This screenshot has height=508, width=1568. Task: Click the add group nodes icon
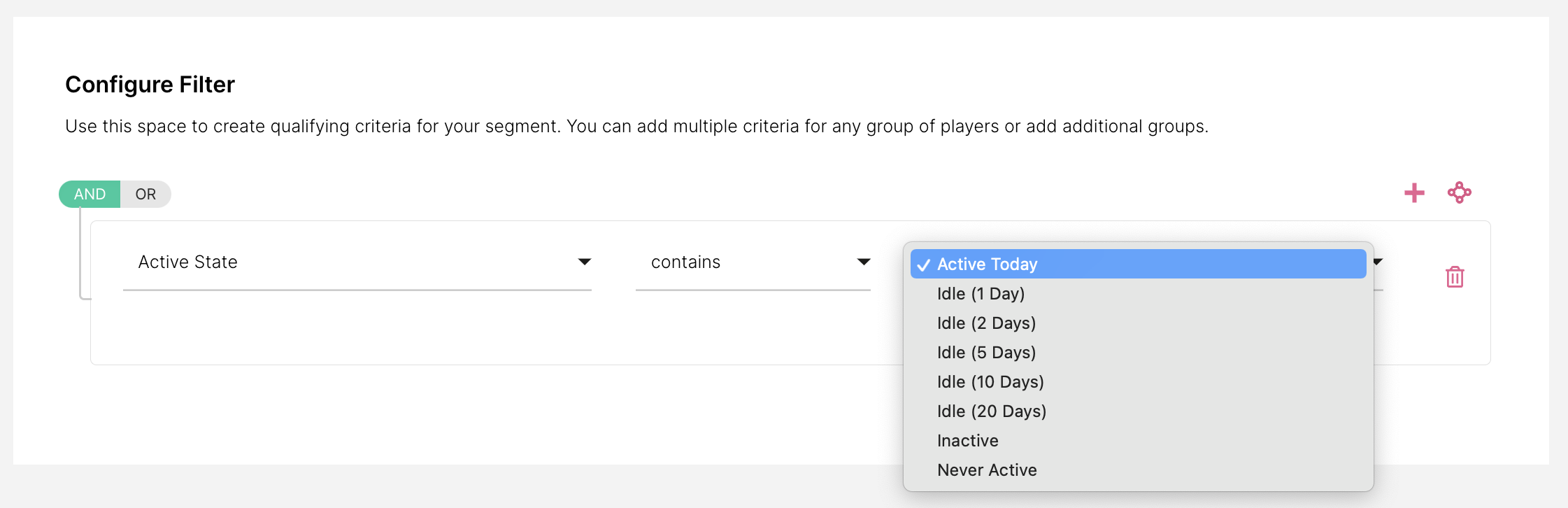(1459, 192)
